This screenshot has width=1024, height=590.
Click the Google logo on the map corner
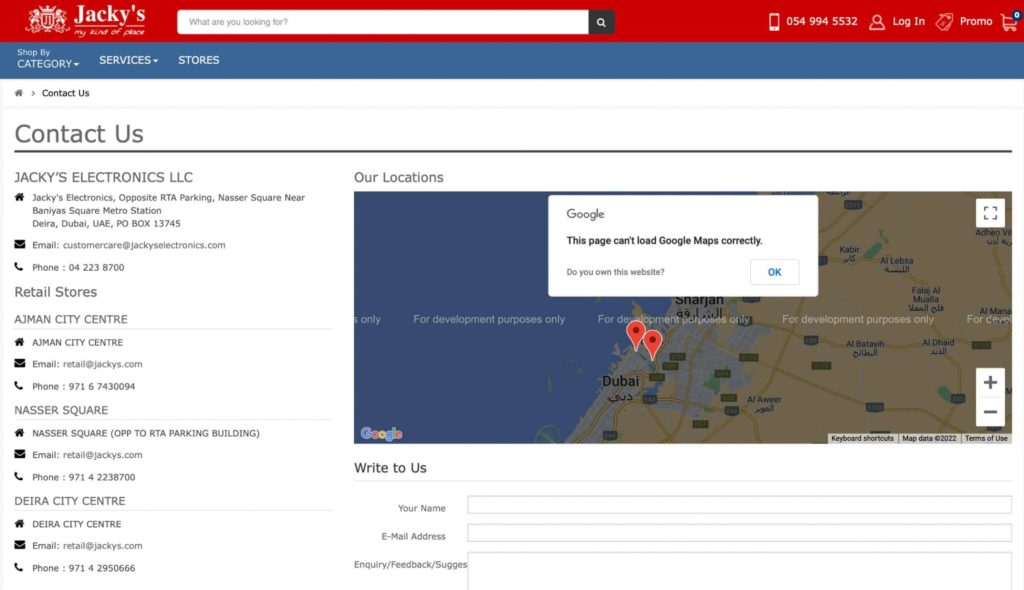(x=381, y=434)
